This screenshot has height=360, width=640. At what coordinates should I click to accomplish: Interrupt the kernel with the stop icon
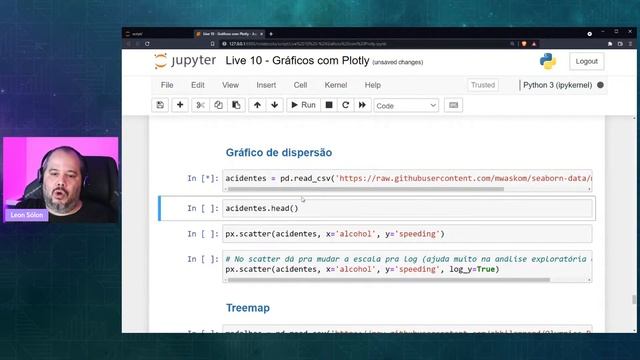tap(329, 105)
